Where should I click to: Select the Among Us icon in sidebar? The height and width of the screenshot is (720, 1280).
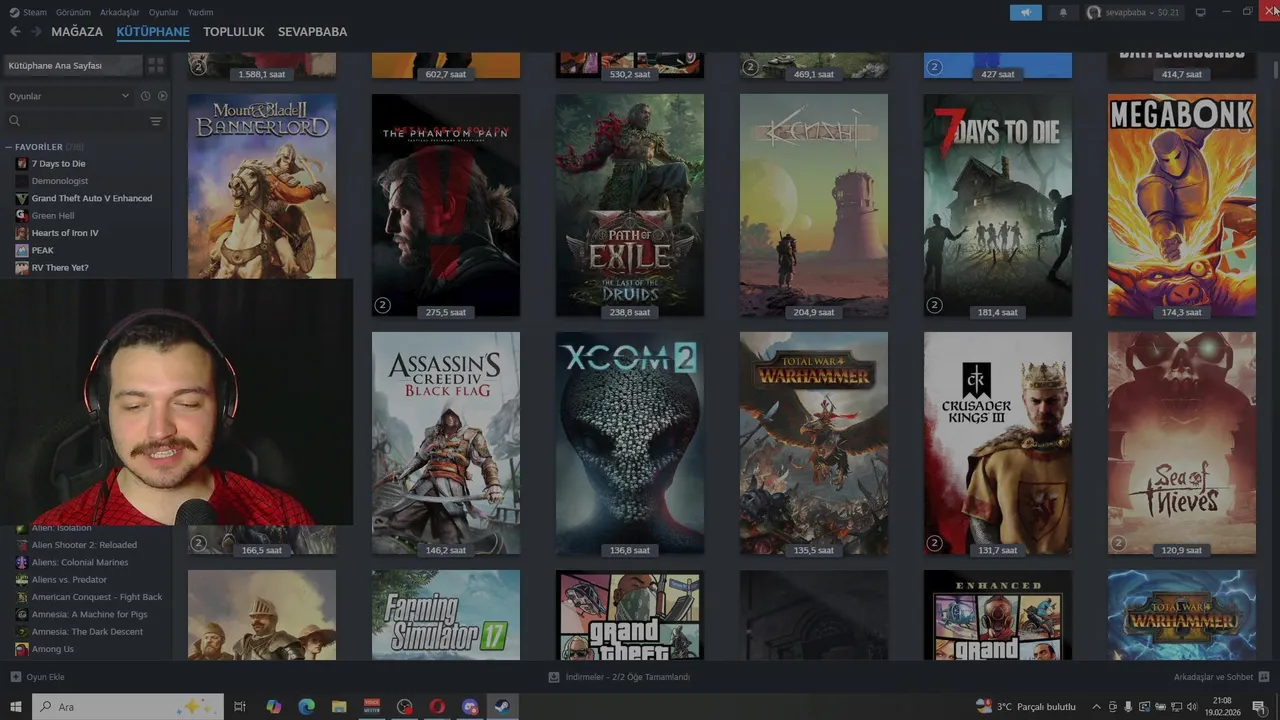coord(22,649)
